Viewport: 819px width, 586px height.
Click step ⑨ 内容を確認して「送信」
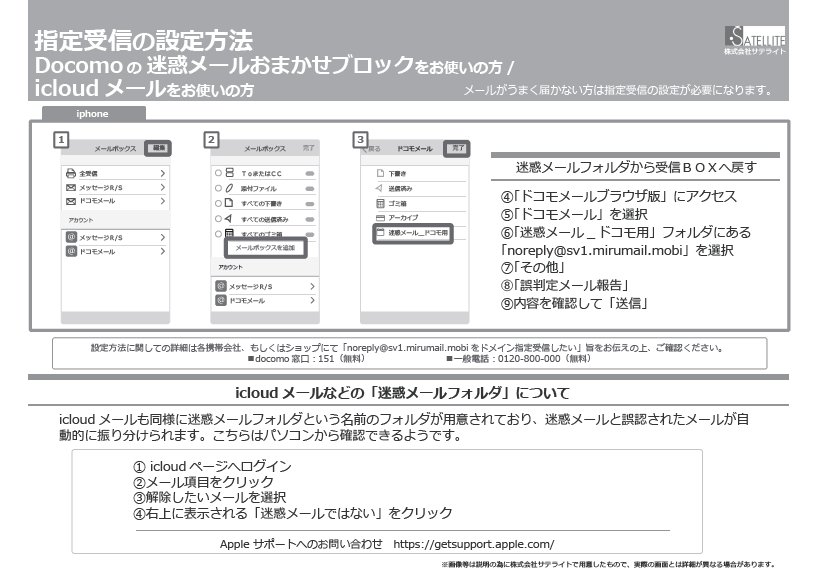[575, 303]
